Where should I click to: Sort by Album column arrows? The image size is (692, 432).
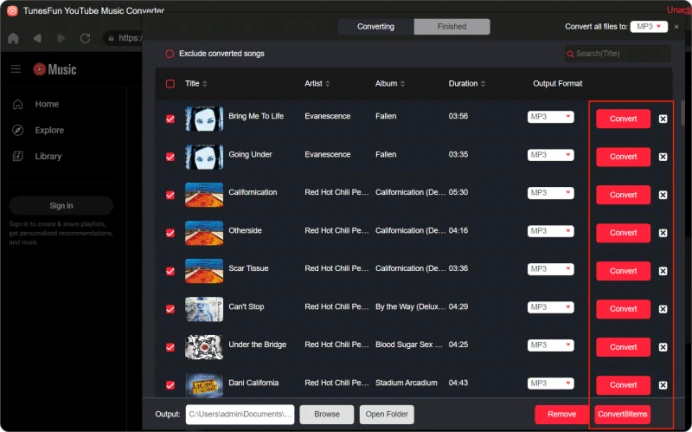[x=402, y=83]
